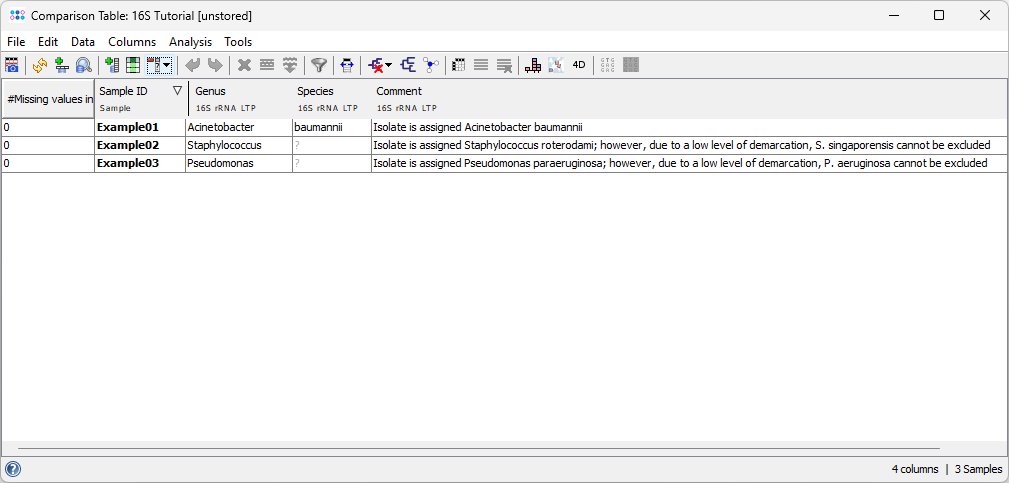Viewport: 1009px width, 483px height.
Task: Select the baumannii species cell
Action: tap(330, 128)
